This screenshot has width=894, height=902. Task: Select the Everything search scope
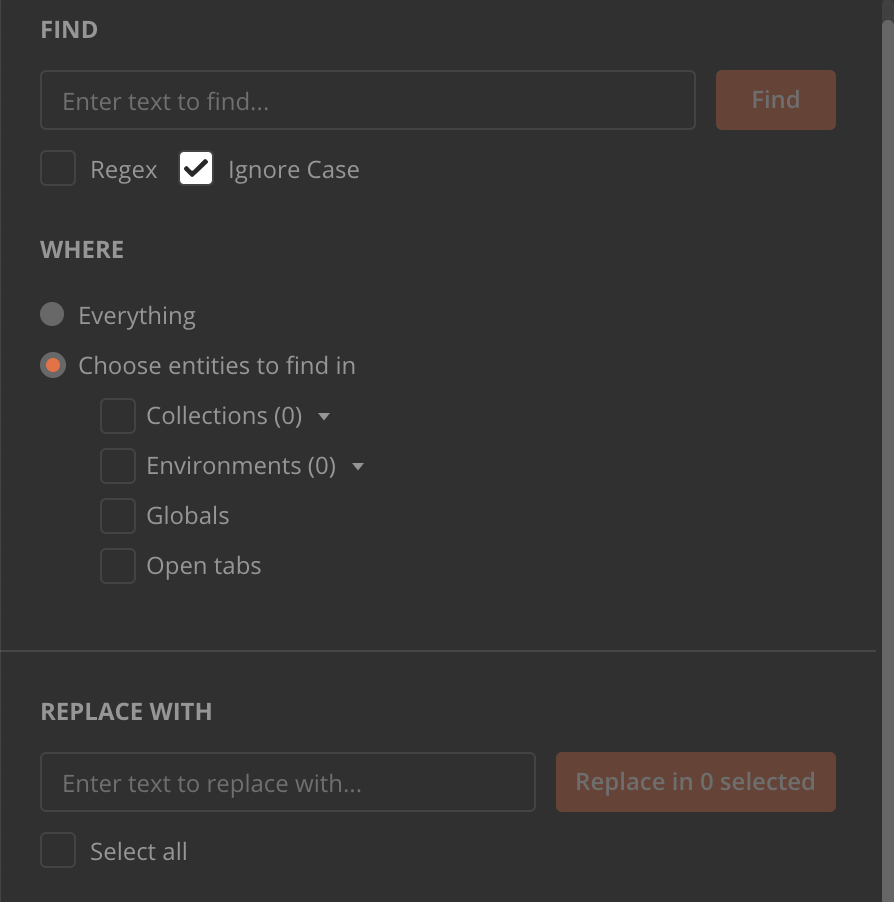coord(52,314)
